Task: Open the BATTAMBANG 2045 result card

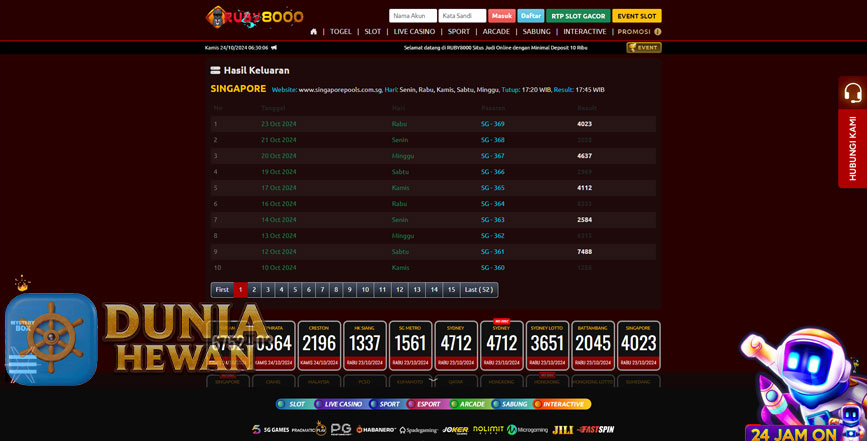Action: point(593,345)
